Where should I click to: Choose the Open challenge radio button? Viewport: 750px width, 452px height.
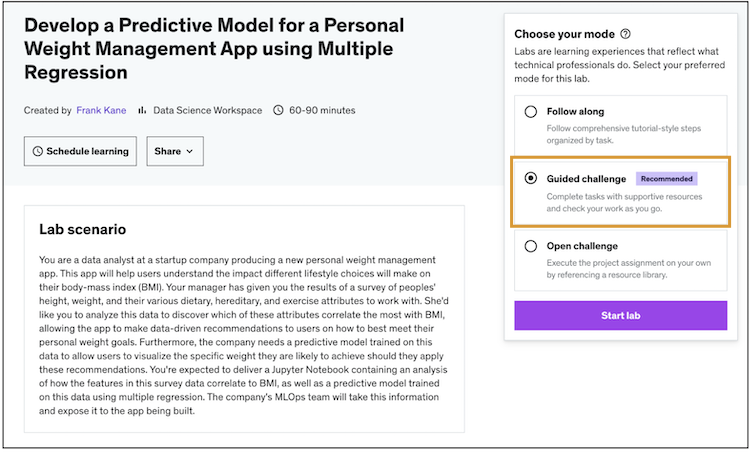[x=531, y=246]
